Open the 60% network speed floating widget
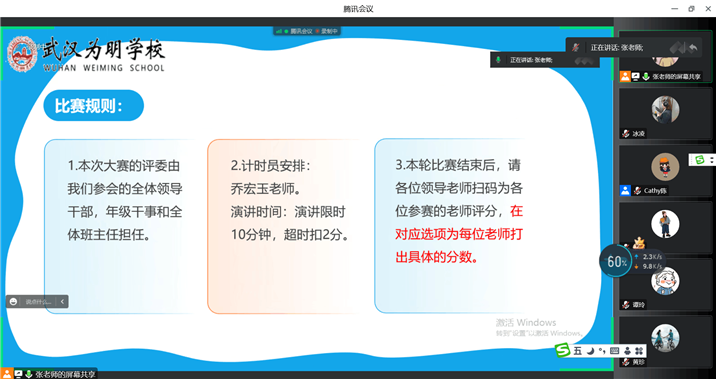Image resolution: width=716 pixels, height=379 pixels. tap(616, 262)
